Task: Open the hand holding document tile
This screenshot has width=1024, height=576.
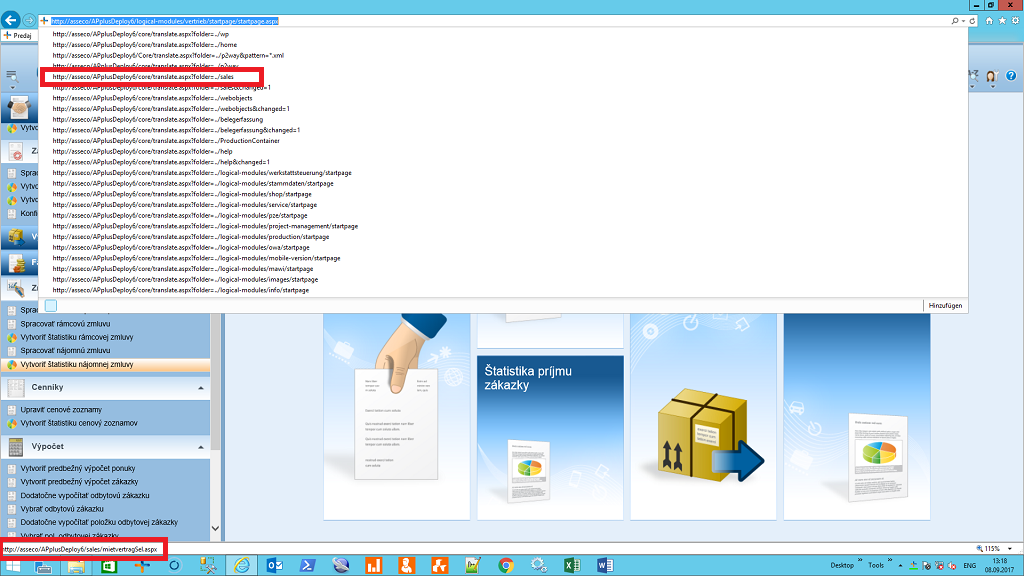Action: point(396,417)
